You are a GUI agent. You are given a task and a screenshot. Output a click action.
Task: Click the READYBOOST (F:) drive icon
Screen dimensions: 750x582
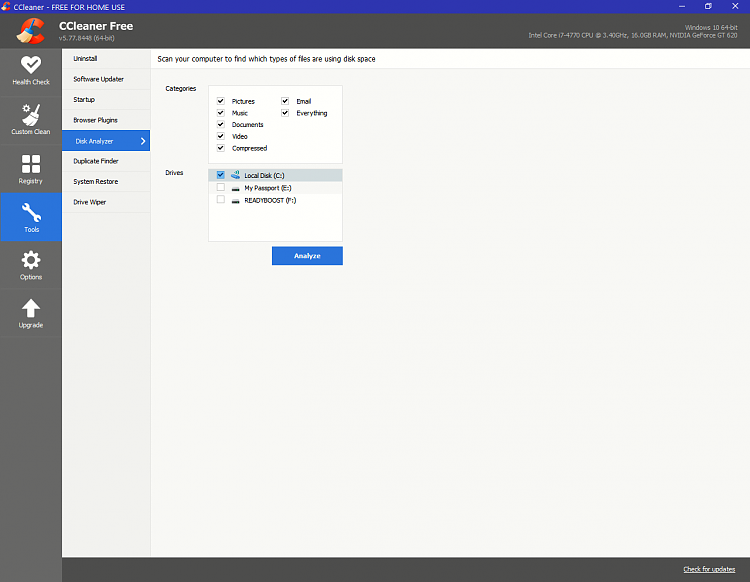coord(235,201)
